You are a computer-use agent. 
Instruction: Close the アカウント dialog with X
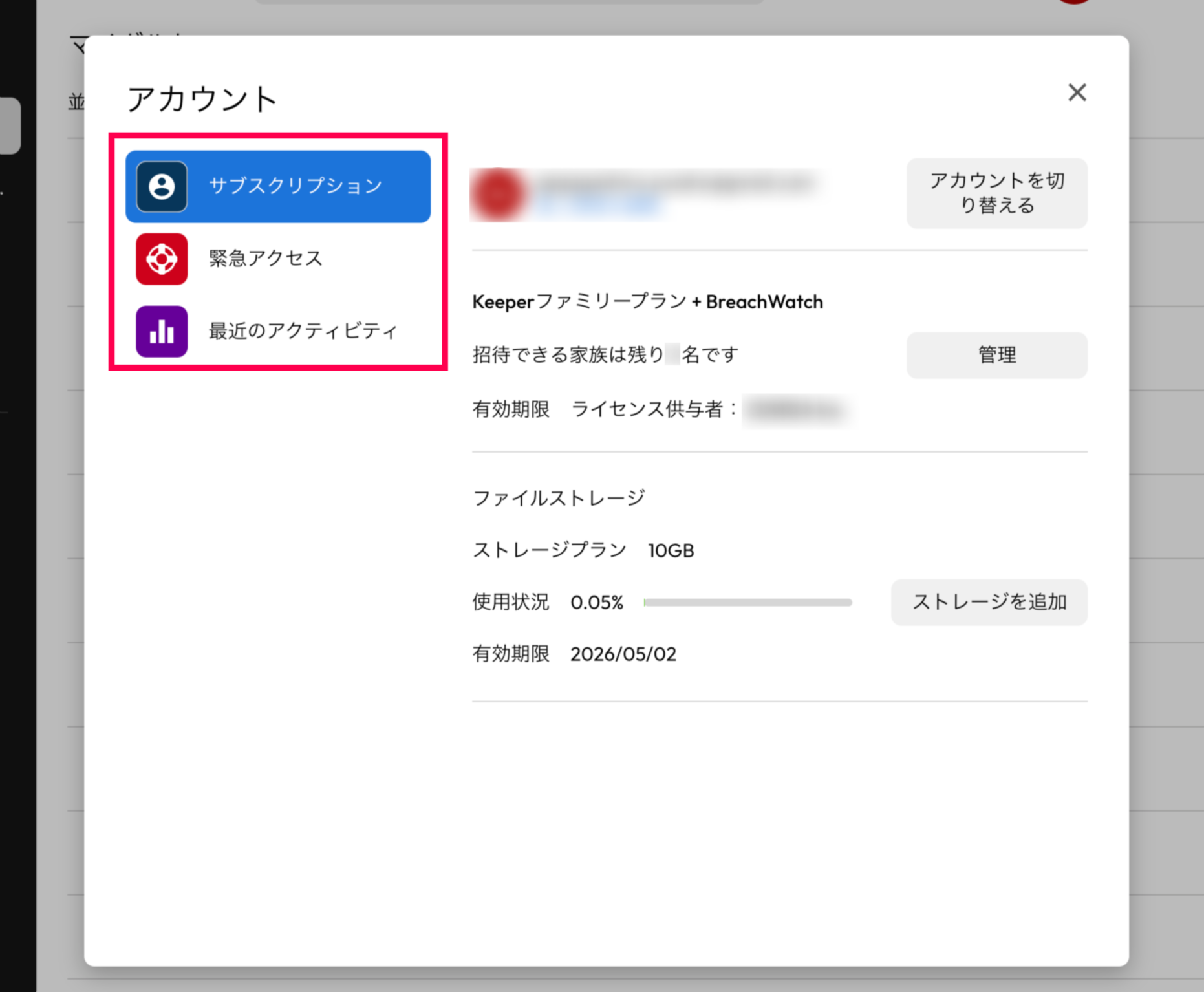1077,92
